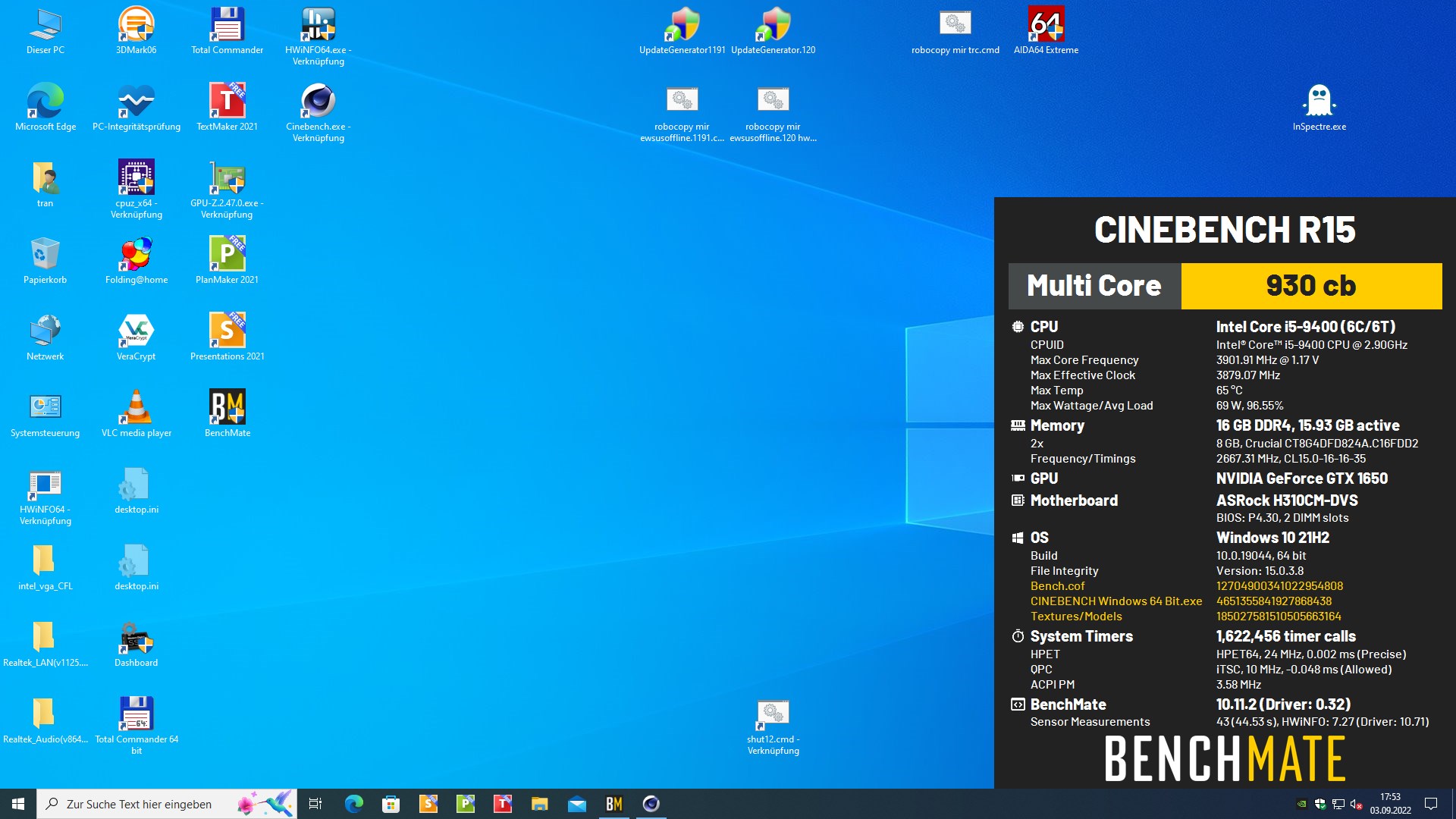The width and height of the screenshot is (1456, 819).
Task: Open Edge from the taskbar
Action: pos(354,804)
